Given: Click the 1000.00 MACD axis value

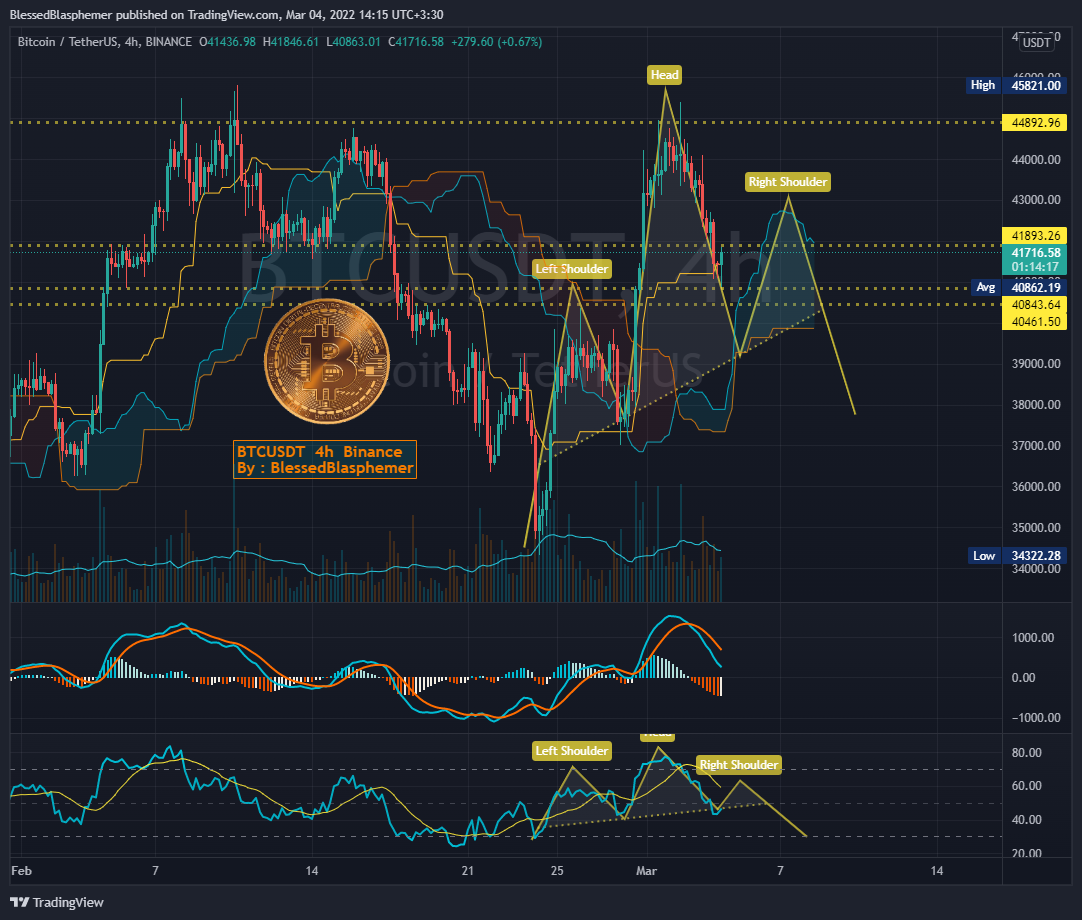Looking at the screenshot, I should coord(1032,638).
